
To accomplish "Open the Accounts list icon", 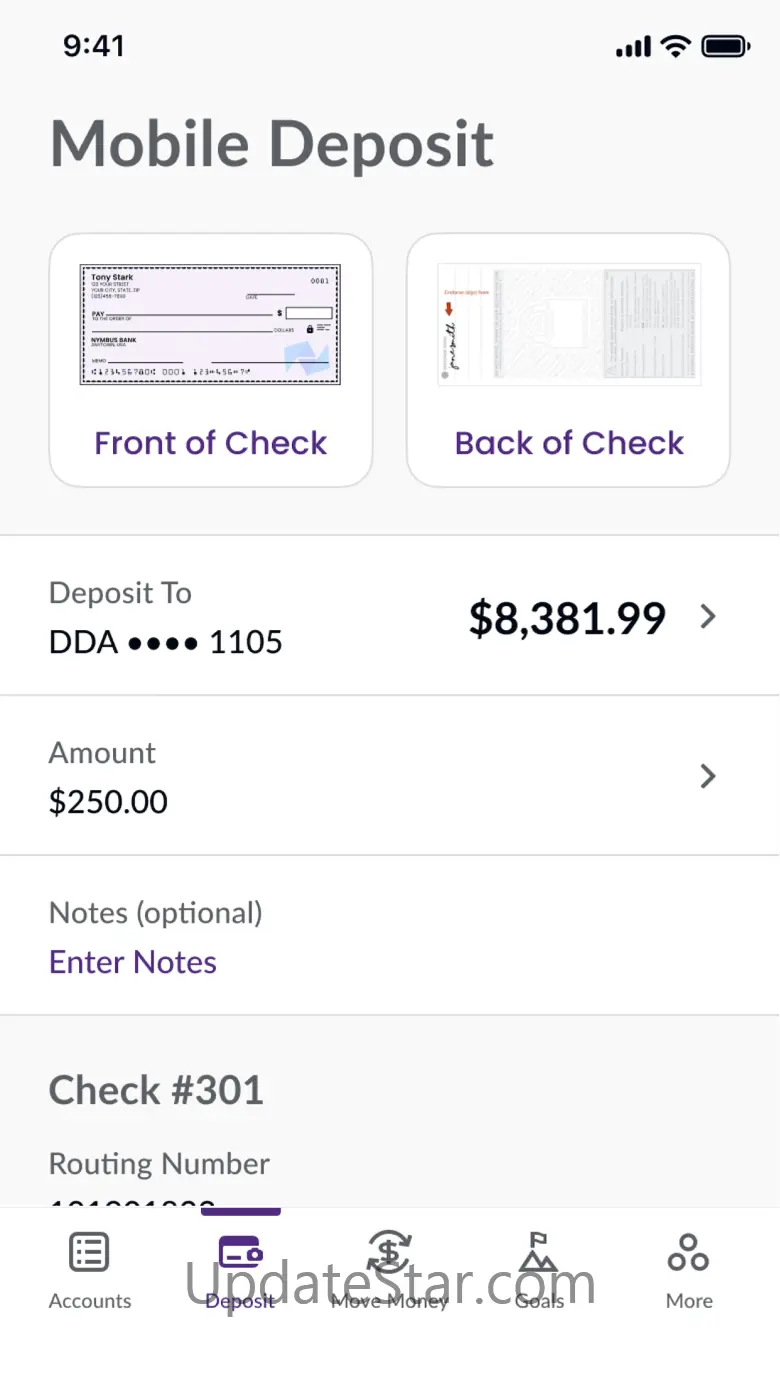I will coord(89,1252).
